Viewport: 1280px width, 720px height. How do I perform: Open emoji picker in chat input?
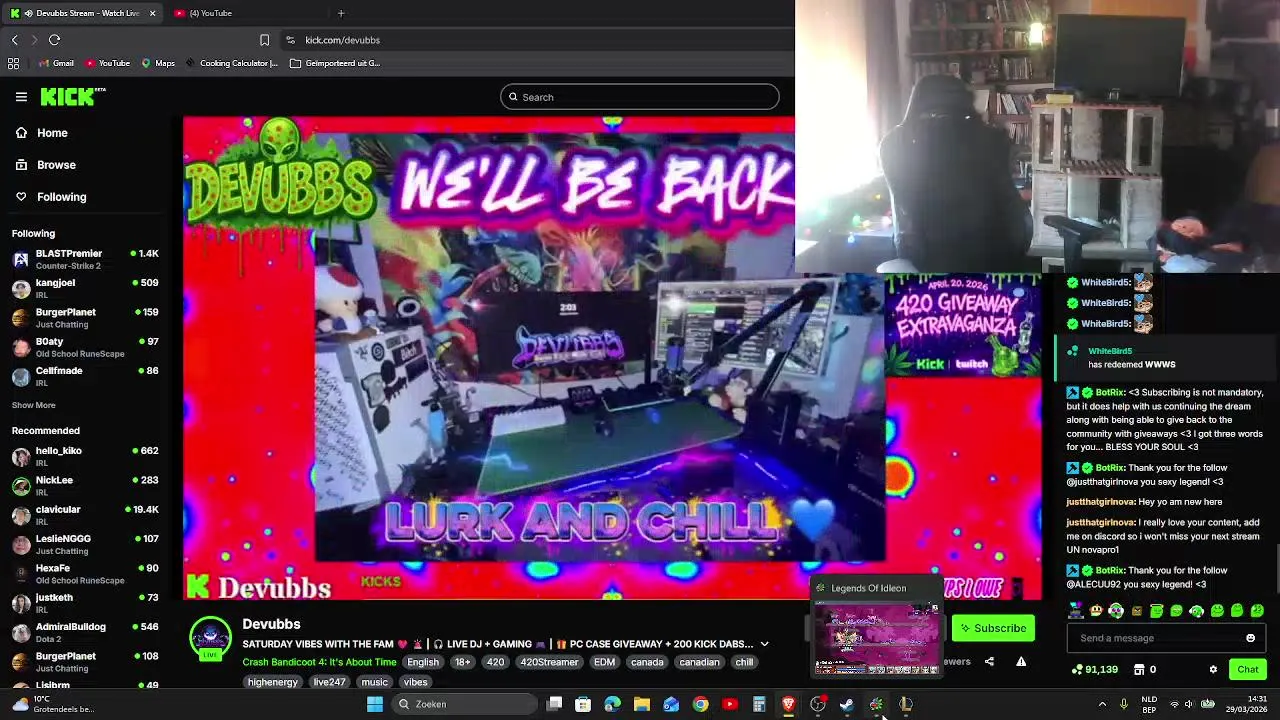(x=1250, y=638)
